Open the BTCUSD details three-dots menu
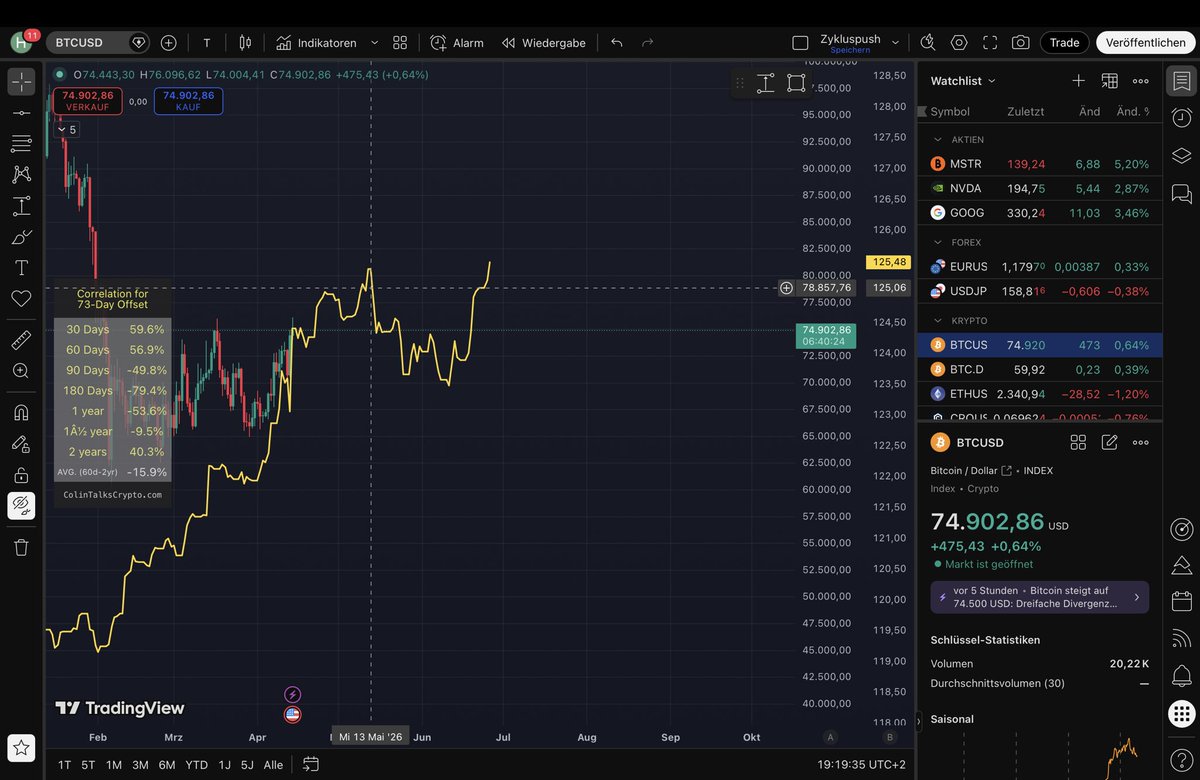 pos(1141,442)
